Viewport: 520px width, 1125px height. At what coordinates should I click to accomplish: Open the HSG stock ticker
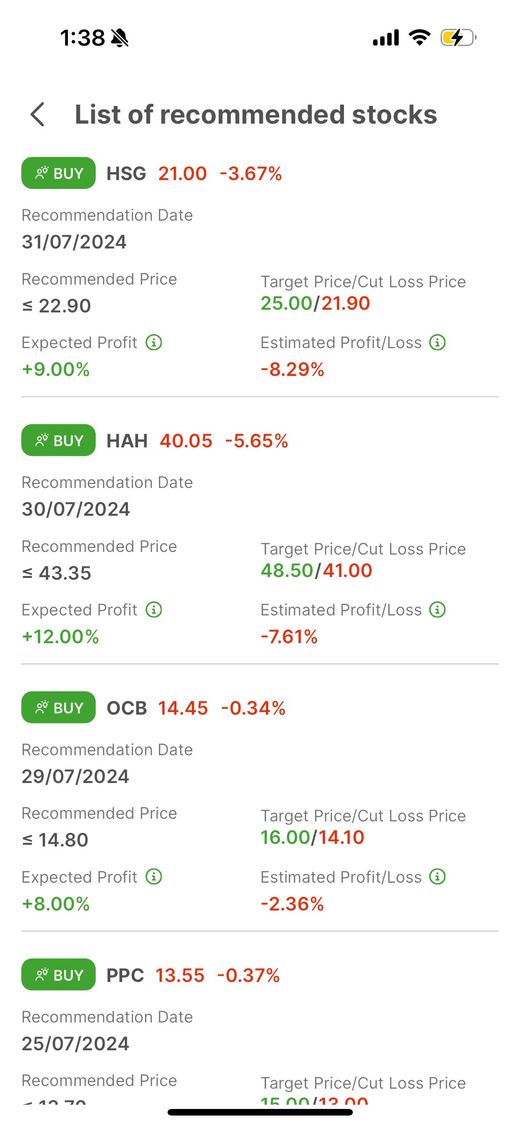[x=126, y=173]
